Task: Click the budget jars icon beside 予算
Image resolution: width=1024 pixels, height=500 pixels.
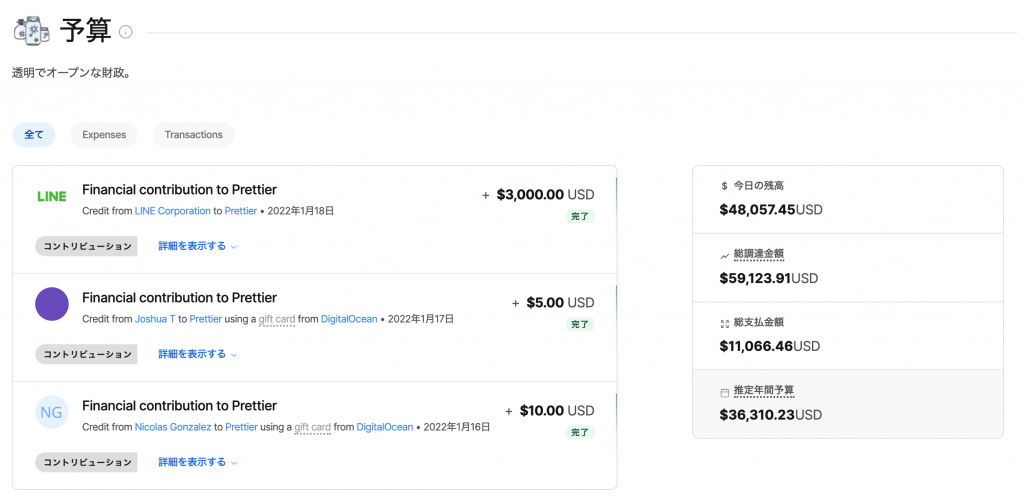Action: [x=31, y=31]
